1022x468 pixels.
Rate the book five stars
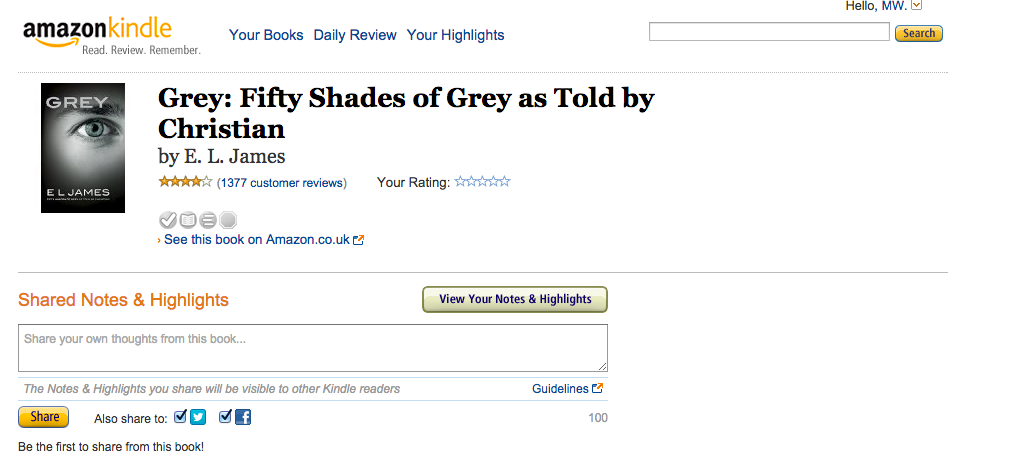504,182
